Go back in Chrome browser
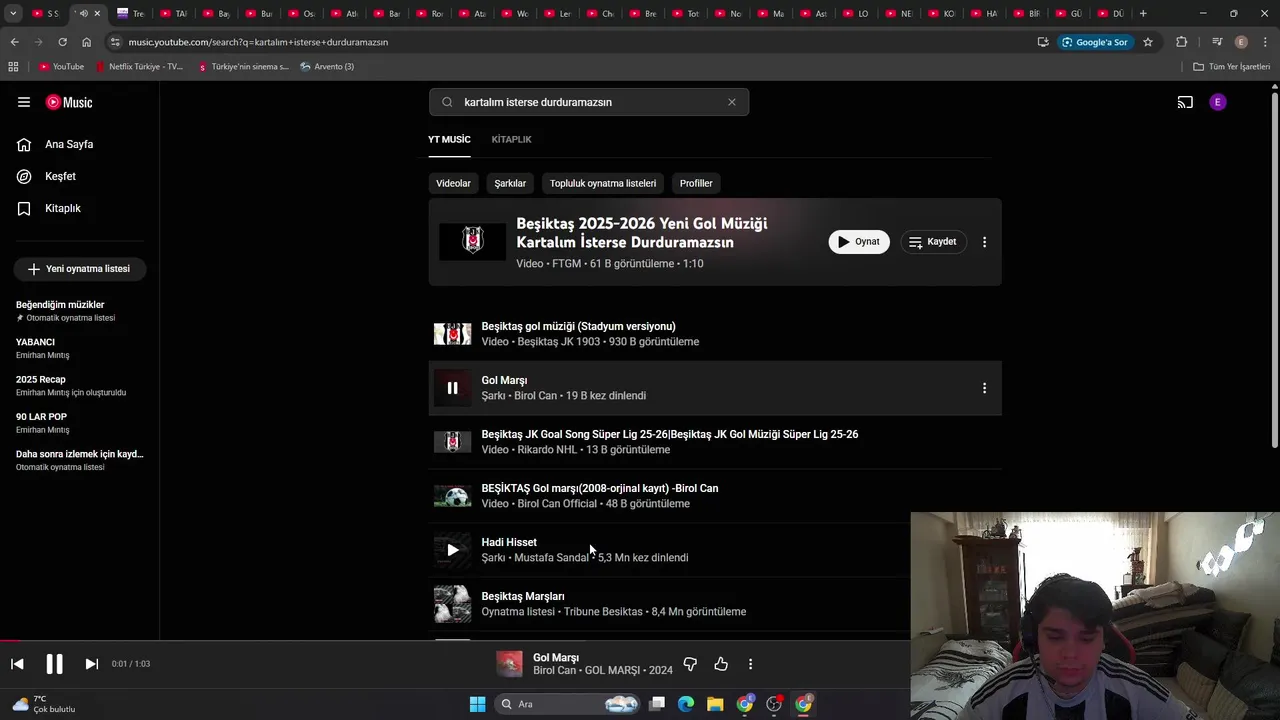Image resolution: width=1280 pixels, height=720 pixels. pos(14,42)
